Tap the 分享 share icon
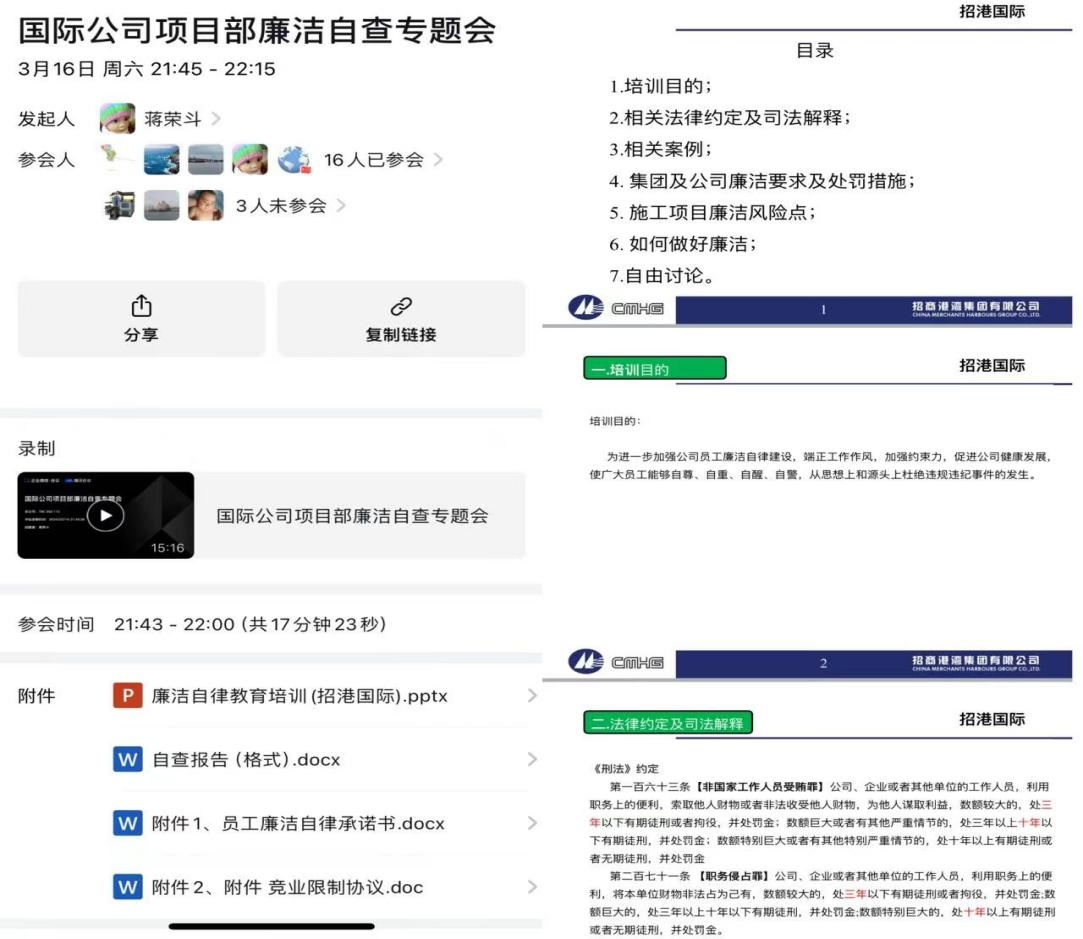 pyautogui.click(x=141, y=305)
